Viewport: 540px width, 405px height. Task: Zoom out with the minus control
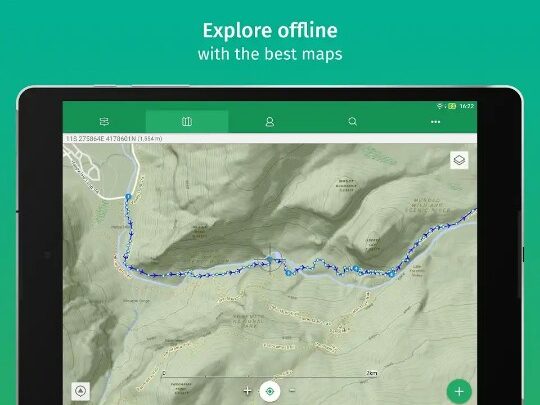click(x=292, y=391)
